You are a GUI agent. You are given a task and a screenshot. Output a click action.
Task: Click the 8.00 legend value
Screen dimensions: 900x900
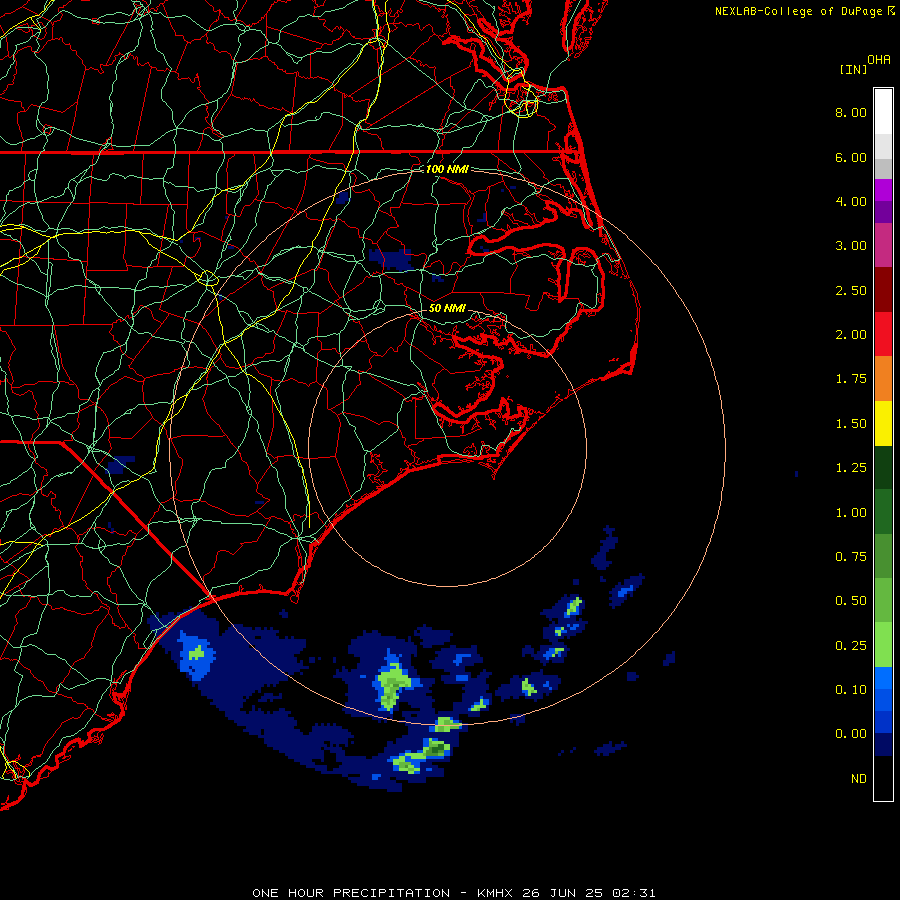click(x=851, y=112)
